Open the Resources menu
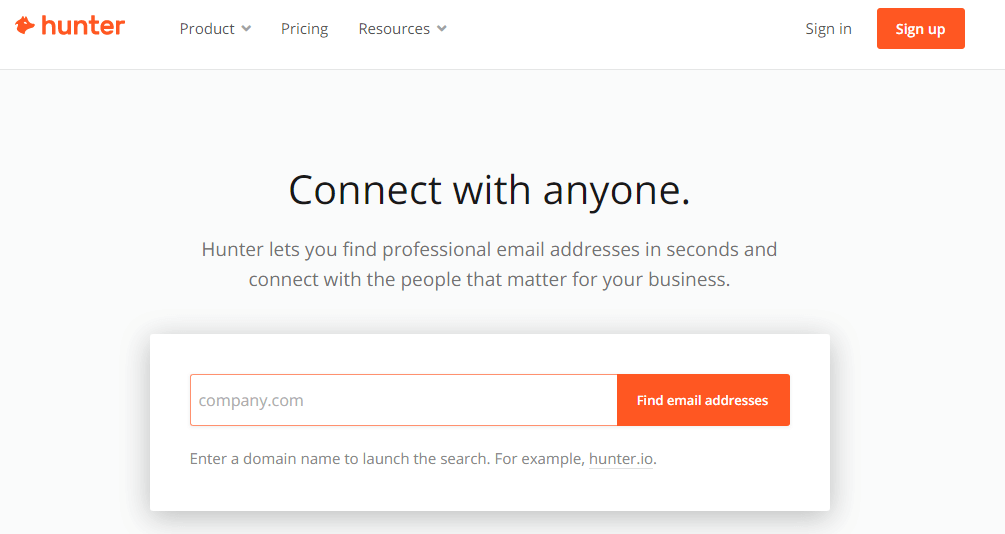This screenshot has height=534, width=1005. click(x=394, y=29)
